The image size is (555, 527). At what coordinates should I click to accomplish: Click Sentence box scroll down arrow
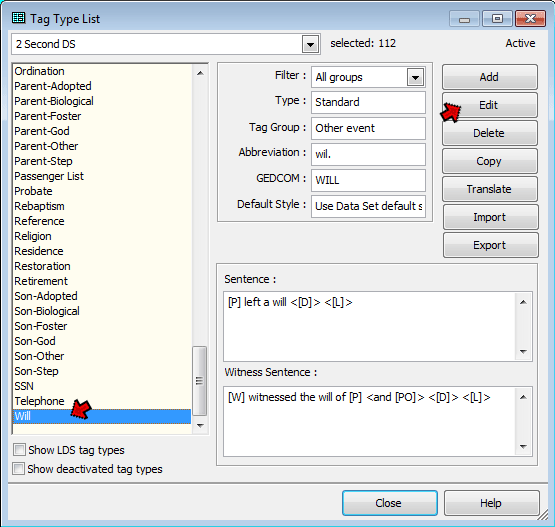tap(523, 351)
